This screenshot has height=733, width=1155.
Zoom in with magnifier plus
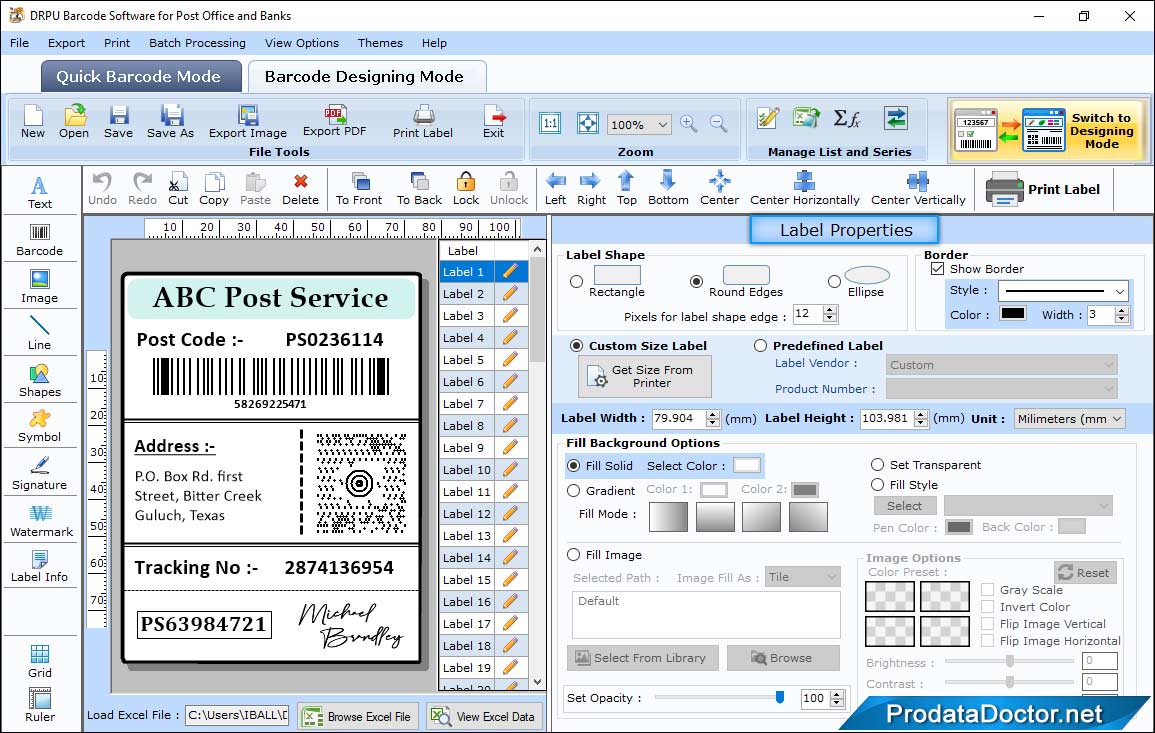click(x=689, y=123)
